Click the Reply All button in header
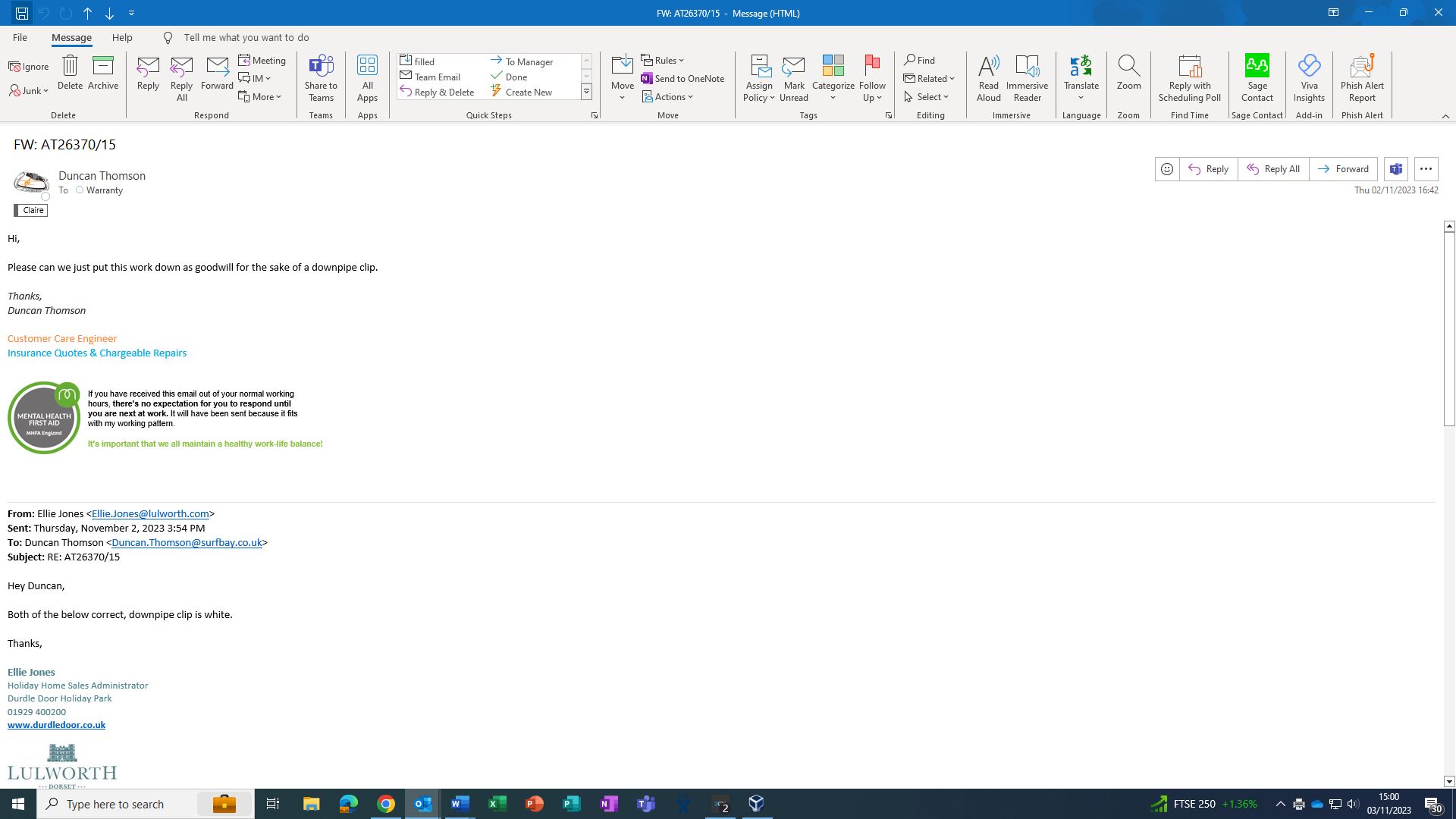 point(1272,169)
